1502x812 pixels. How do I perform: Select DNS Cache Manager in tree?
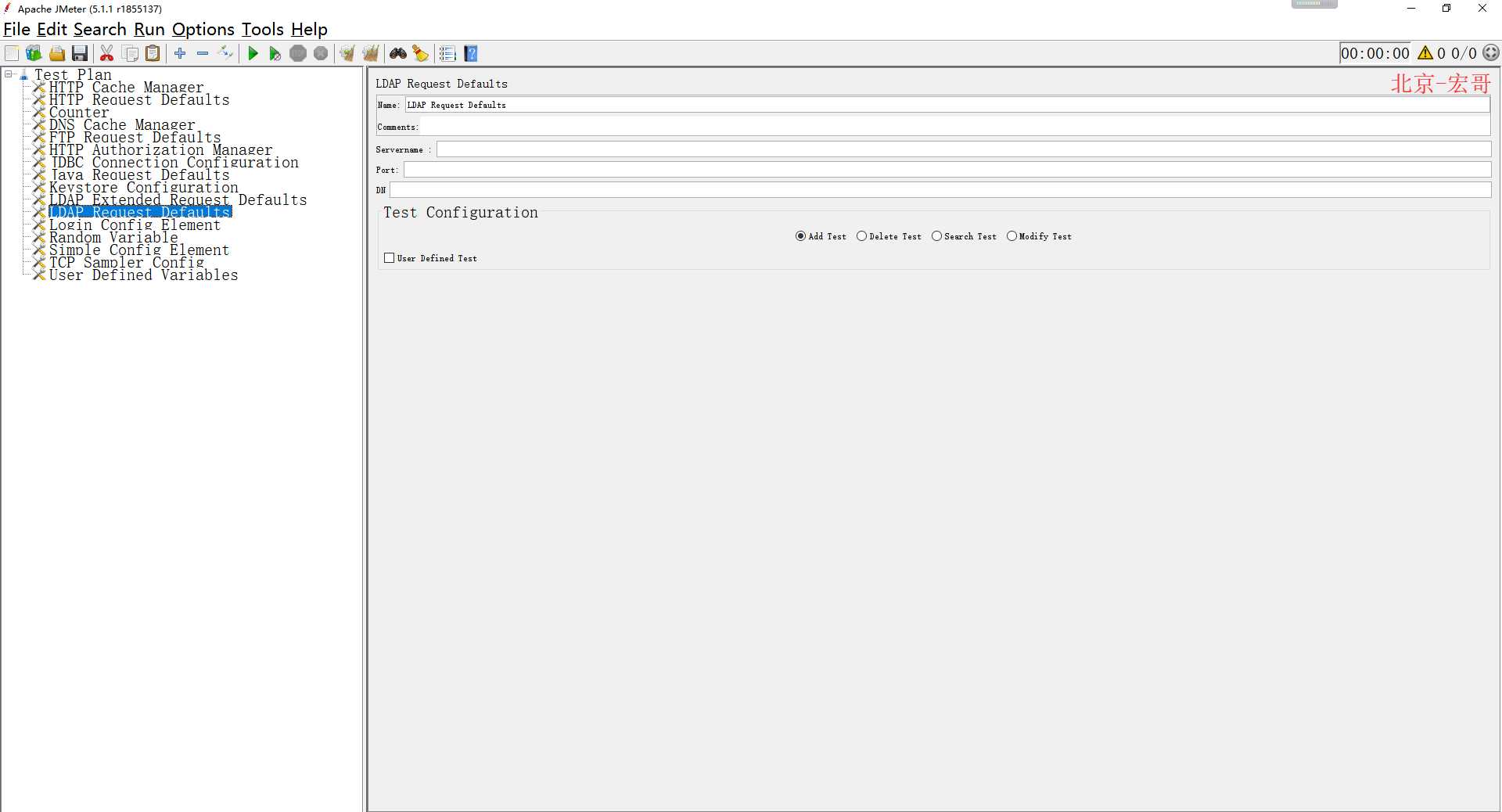[x=122, y=125]
